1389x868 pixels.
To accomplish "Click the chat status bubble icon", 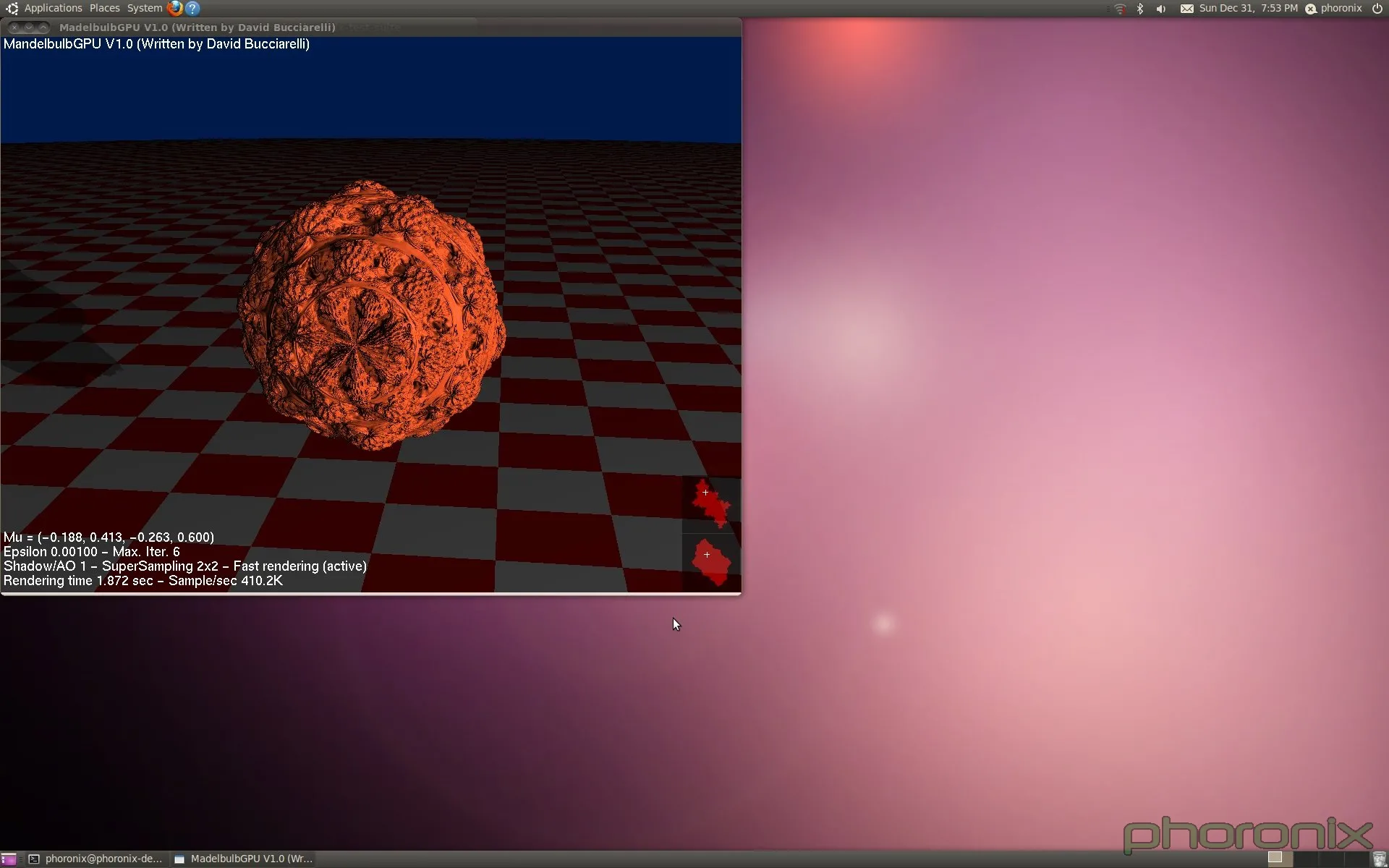I will click(1310, 9).
